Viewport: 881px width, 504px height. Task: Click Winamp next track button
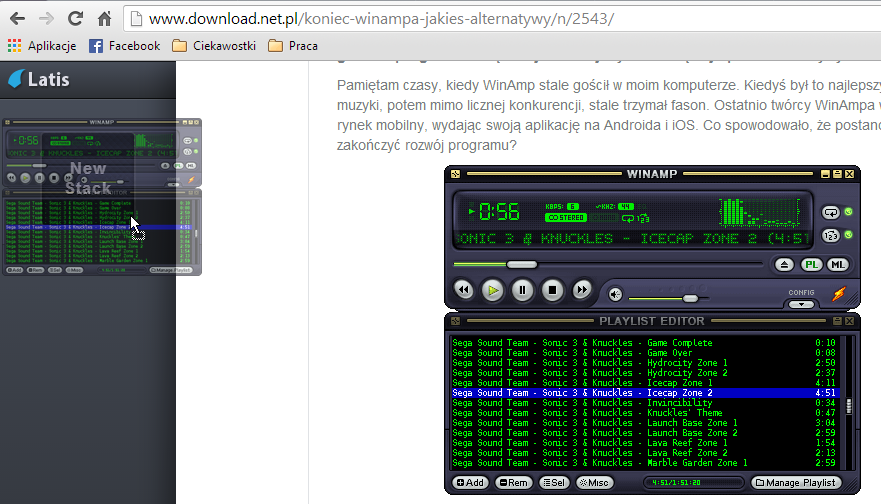point(582,290)
